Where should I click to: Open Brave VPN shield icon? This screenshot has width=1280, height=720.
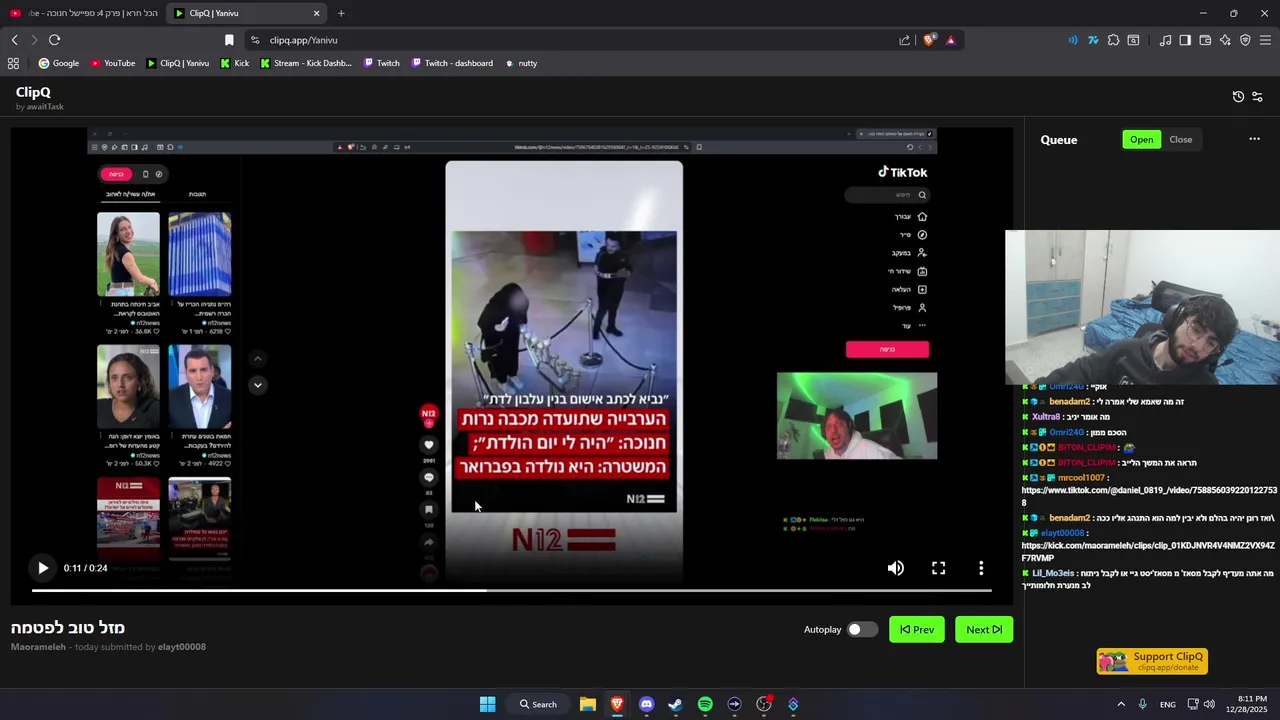point(1245,40)
